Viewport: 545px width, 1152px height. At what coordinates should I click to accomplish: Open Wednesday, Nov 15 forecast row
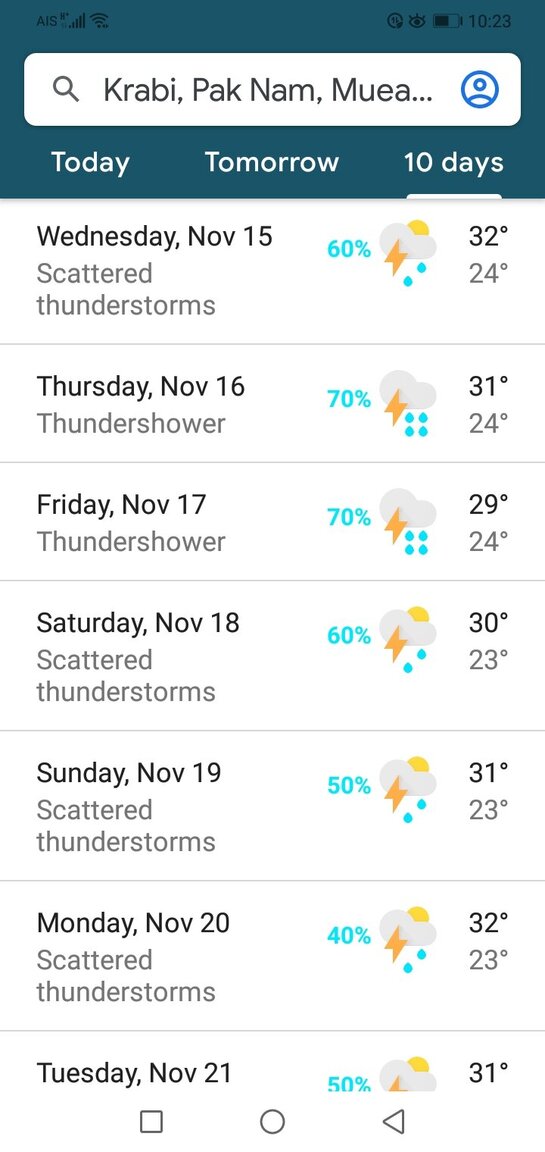272,271
